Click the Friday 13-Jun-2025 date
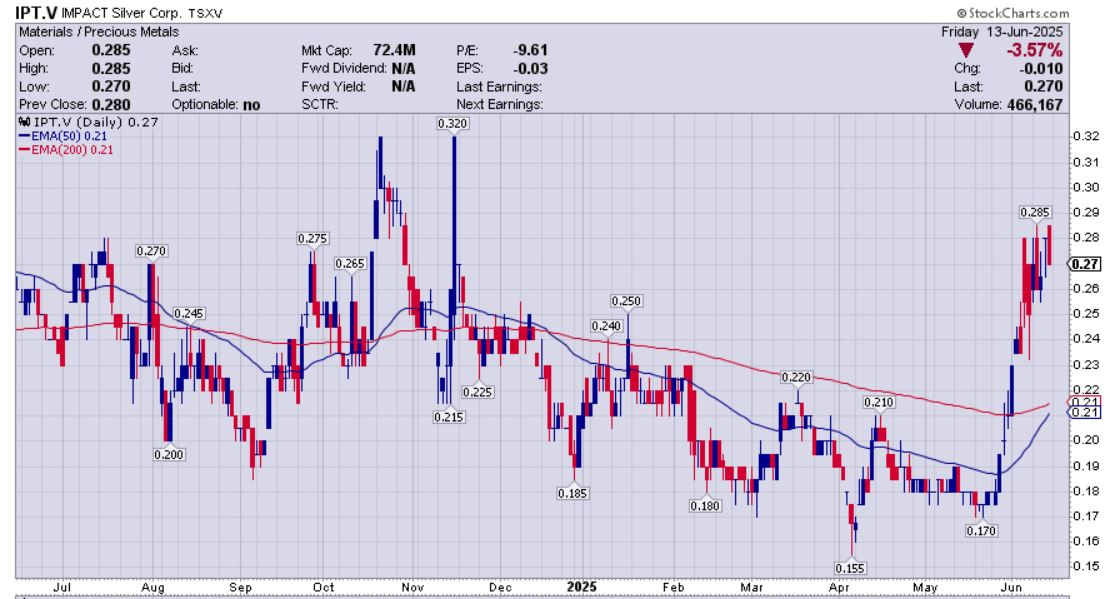Screen dimensions: 1110x599 (1002, 32)
